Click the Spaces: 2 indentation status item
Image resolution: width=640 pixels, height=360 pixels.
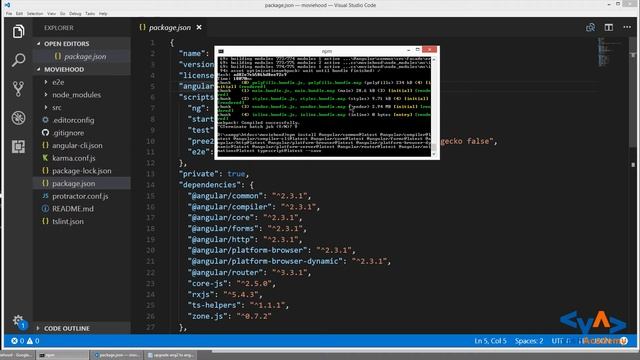[x=529, y=341]
